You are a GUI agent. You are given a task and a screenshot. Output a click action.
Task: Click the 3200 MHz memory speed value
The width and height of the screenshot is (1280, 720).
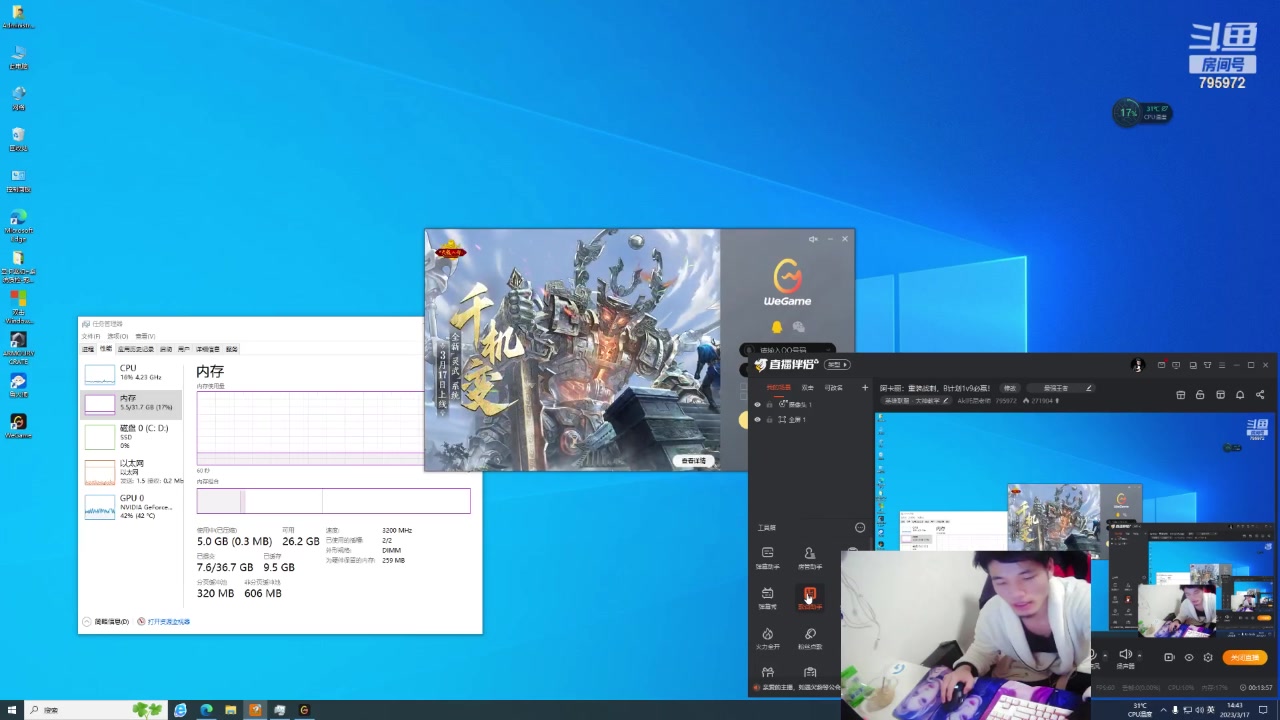click(397, 530)
